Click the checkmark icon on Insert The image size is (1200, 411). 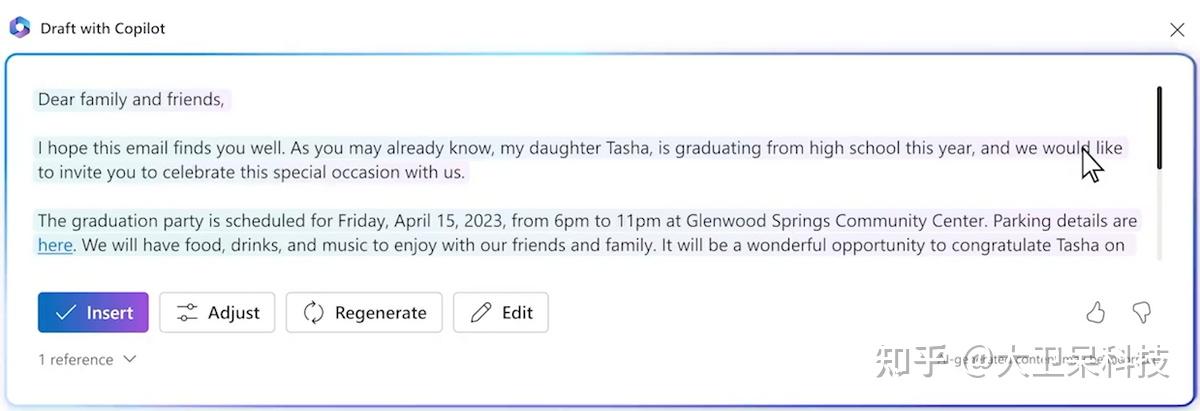66,313
